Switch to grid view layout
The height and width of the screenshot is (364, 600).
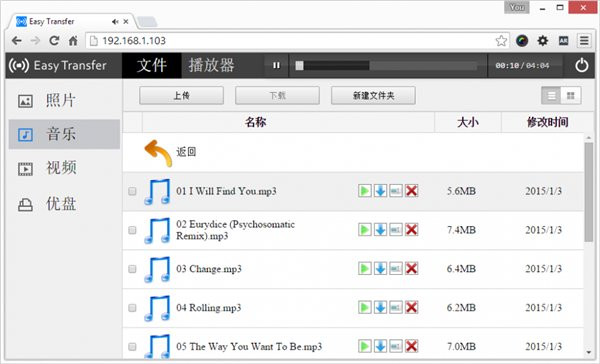pos(571,95)
